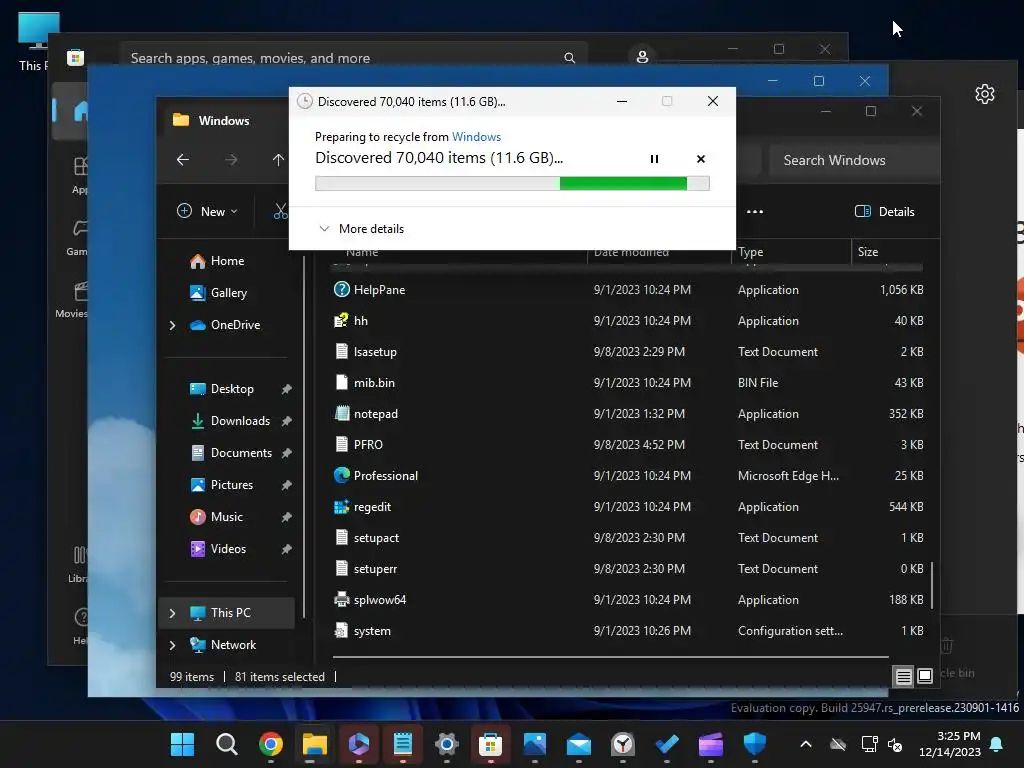1024x768 pixels.
Task: Open the Photos app on the taskbar
Action: click(534, 744)
